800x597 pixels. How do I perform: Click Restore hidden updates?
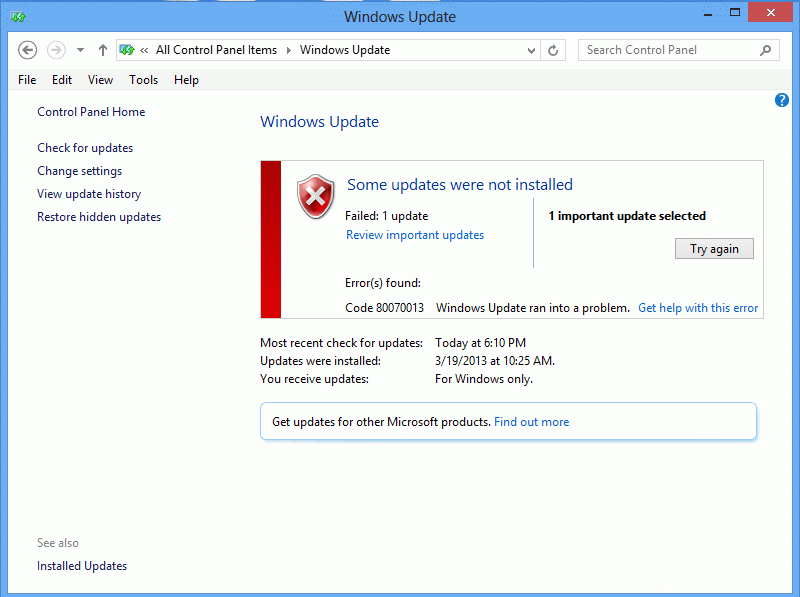point(99,217)
